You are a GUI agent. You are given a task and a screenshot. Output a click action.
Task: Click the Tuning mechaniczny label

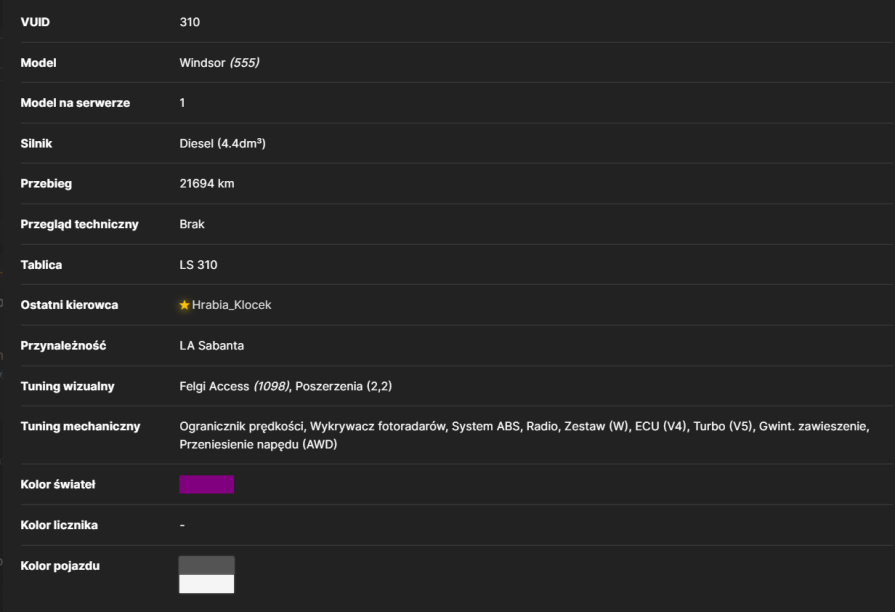point(80,426)
